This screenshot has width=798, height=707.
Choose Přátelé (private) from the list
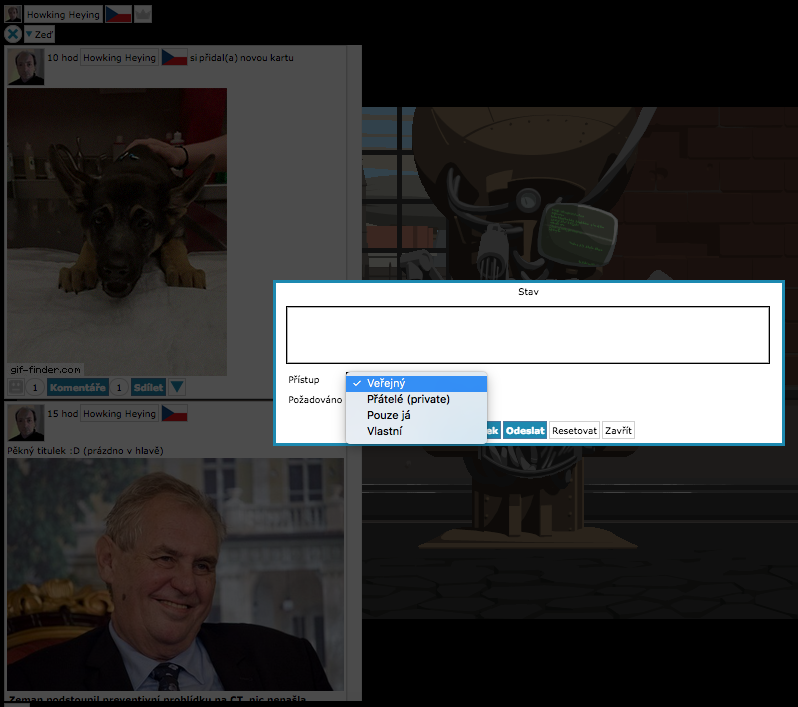pyautogui.click(x=416, y=399)
